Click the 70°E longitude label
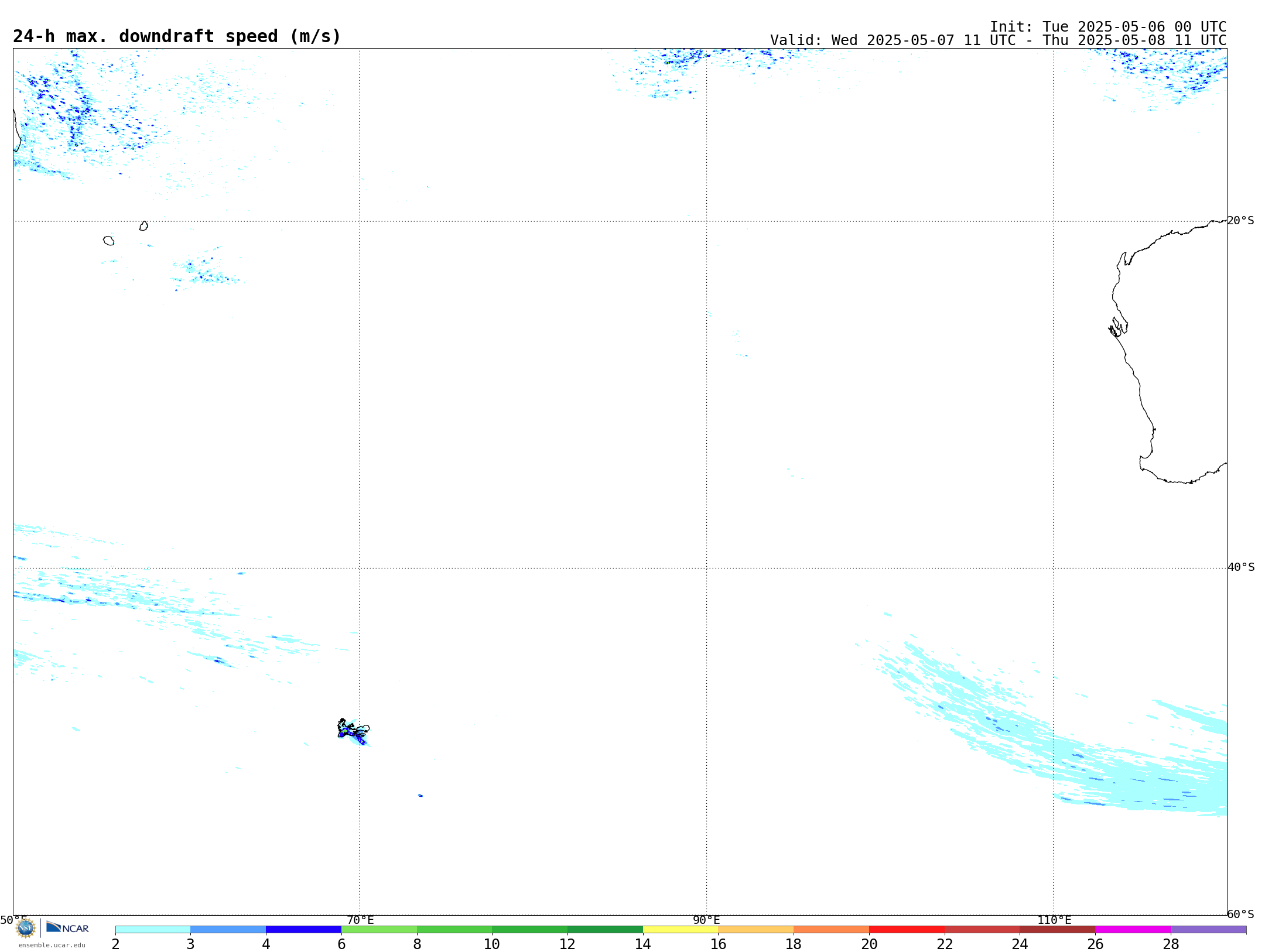 (360, 920)
